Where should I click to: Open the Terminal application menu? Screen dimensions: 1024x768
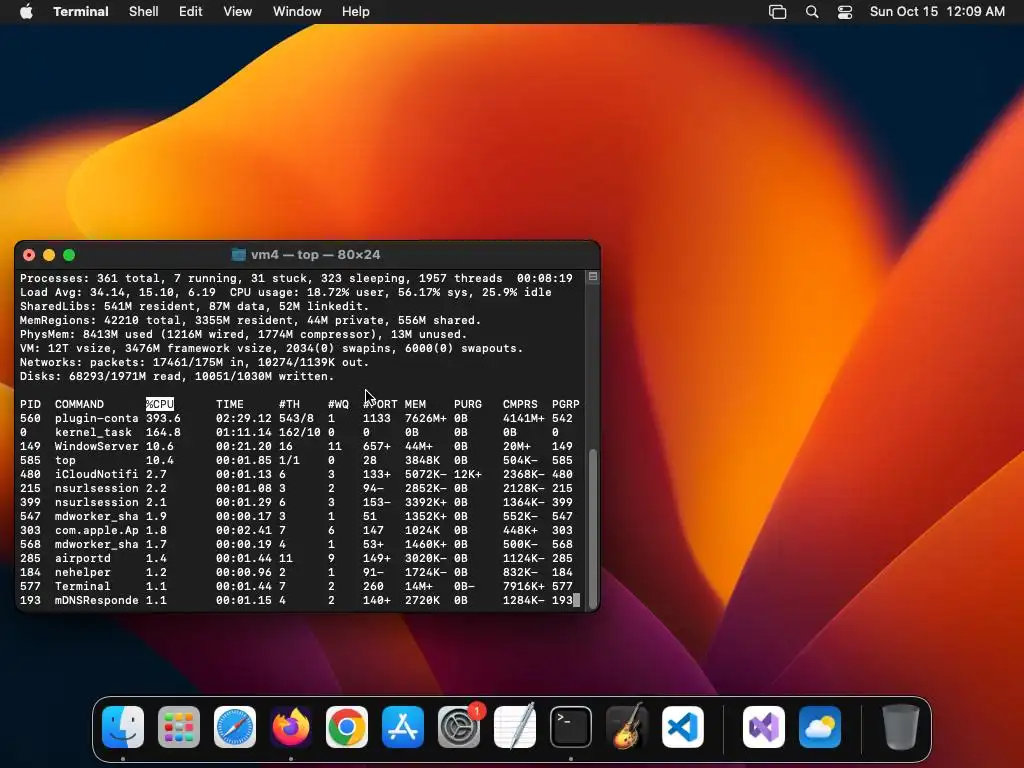pos(81,12)
